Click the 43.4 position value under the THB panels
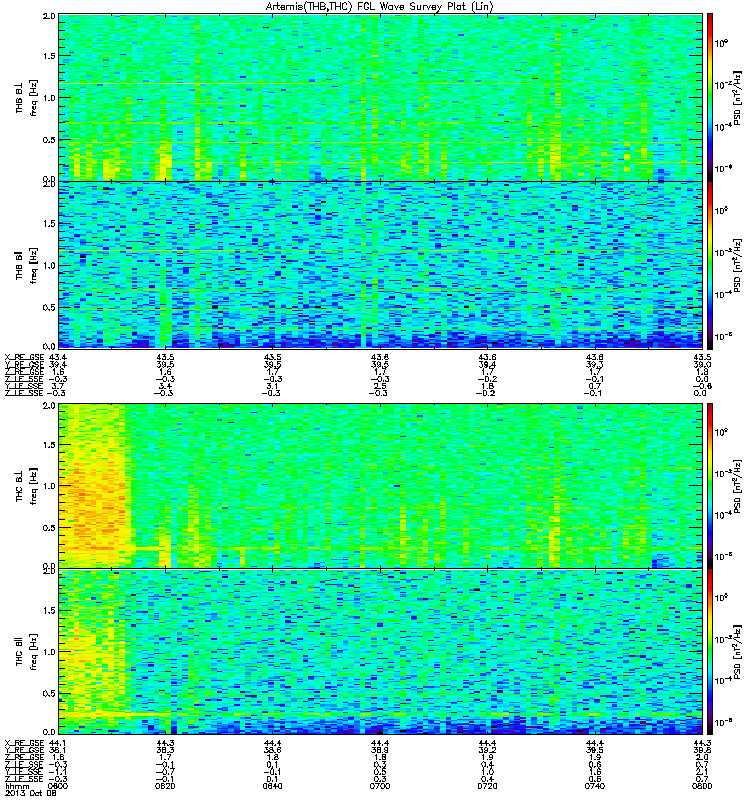The height and width of the screenshot is (800, 750). (58, 357)
